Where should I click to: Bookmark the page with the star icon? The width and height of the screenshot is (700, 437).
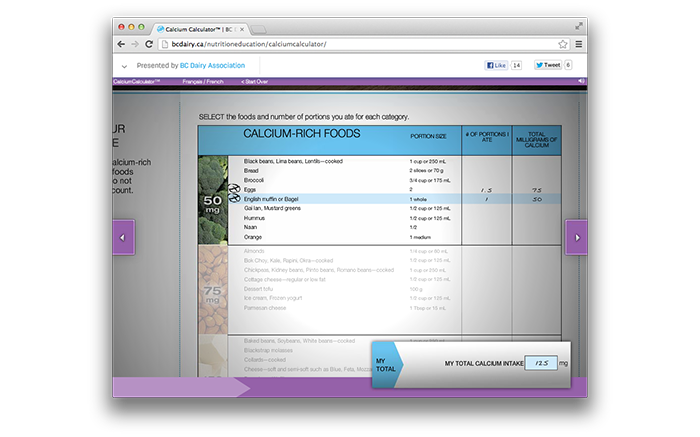(x=562, y=44)
